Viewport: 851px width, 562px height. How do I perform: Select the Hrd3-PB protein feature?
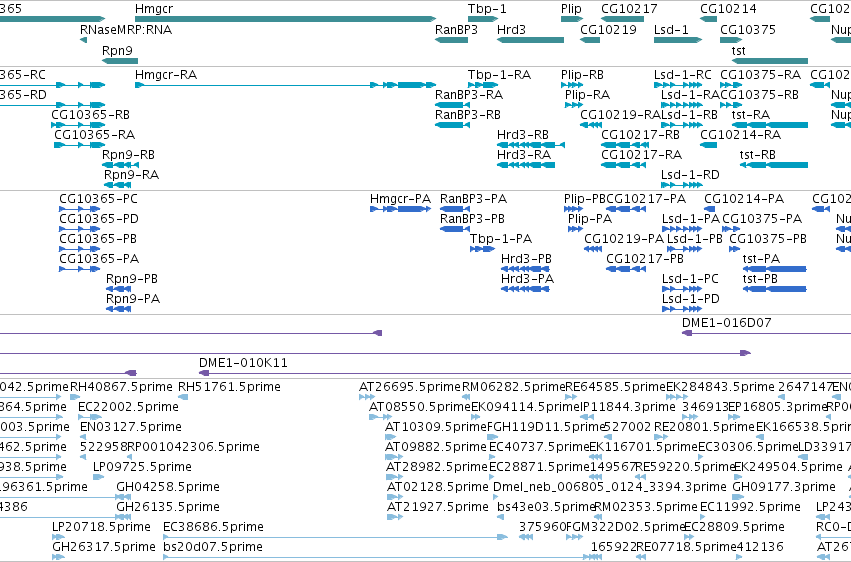525,269
